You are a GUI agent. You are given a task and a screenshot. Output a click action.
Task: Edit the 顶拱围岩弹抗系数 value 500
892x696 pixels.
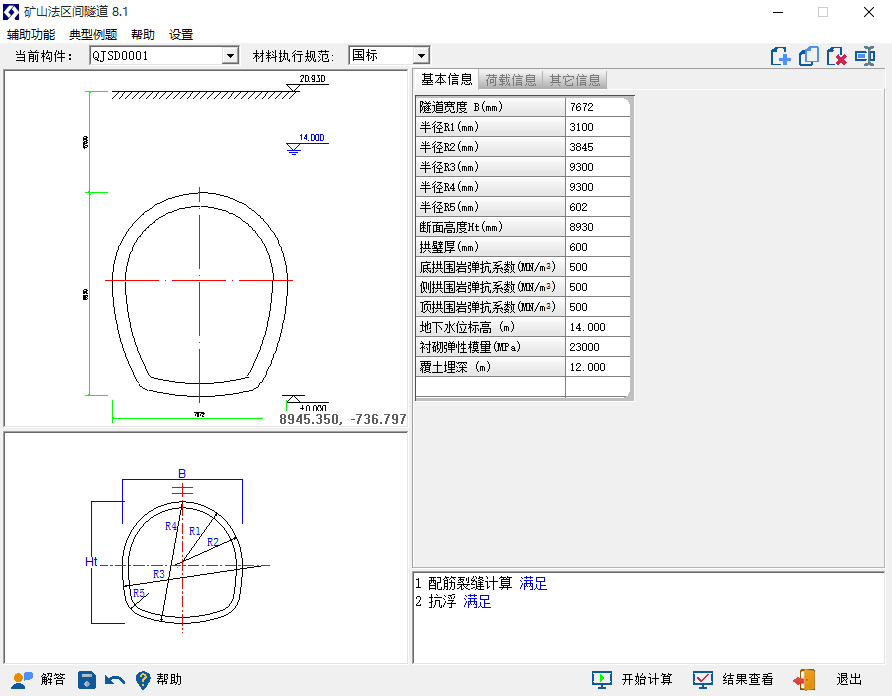pos(598,307)
